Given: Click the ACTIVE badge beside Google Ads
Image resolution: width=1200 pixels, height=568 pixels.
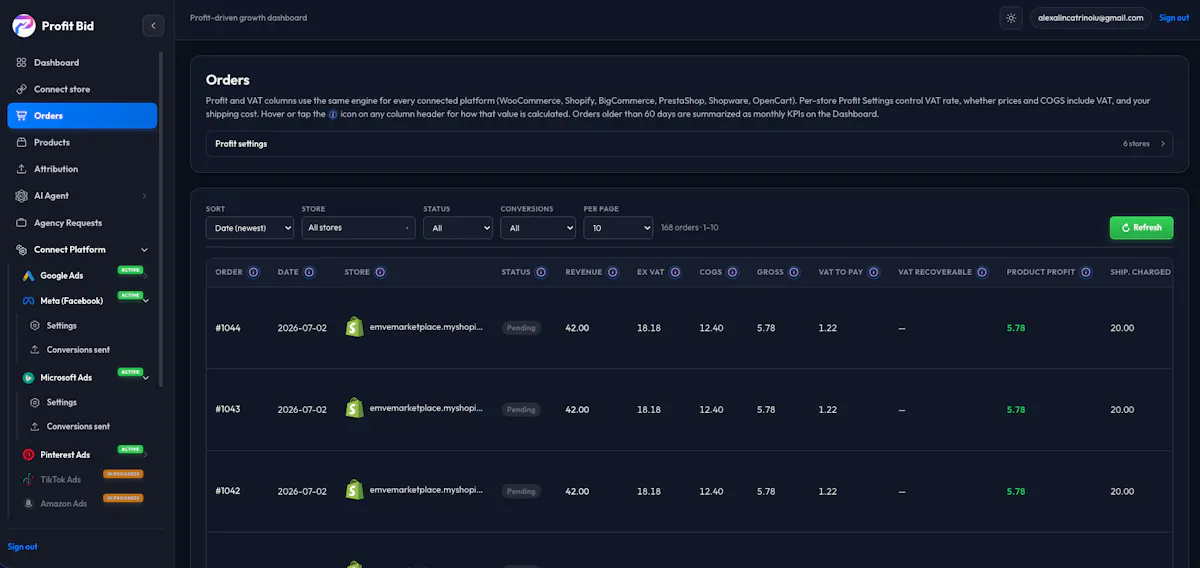Looking at the screenshot, I should click(129, 270).
